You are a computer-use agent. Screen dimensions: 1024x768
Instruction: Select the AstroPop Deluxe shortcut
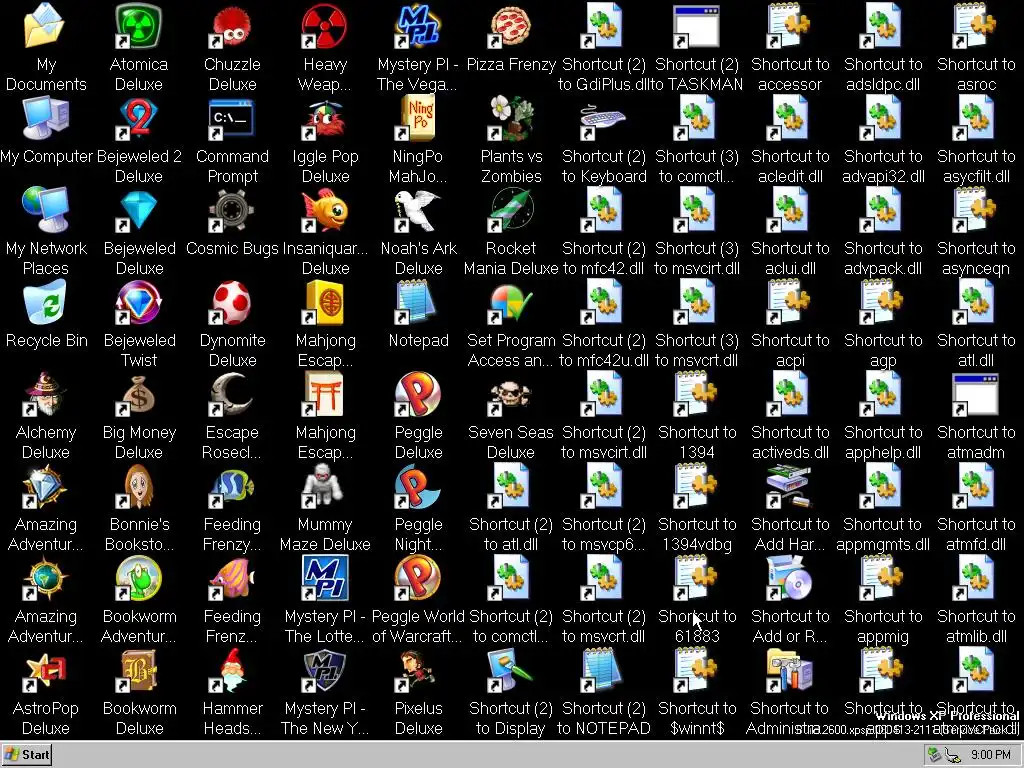46,670
